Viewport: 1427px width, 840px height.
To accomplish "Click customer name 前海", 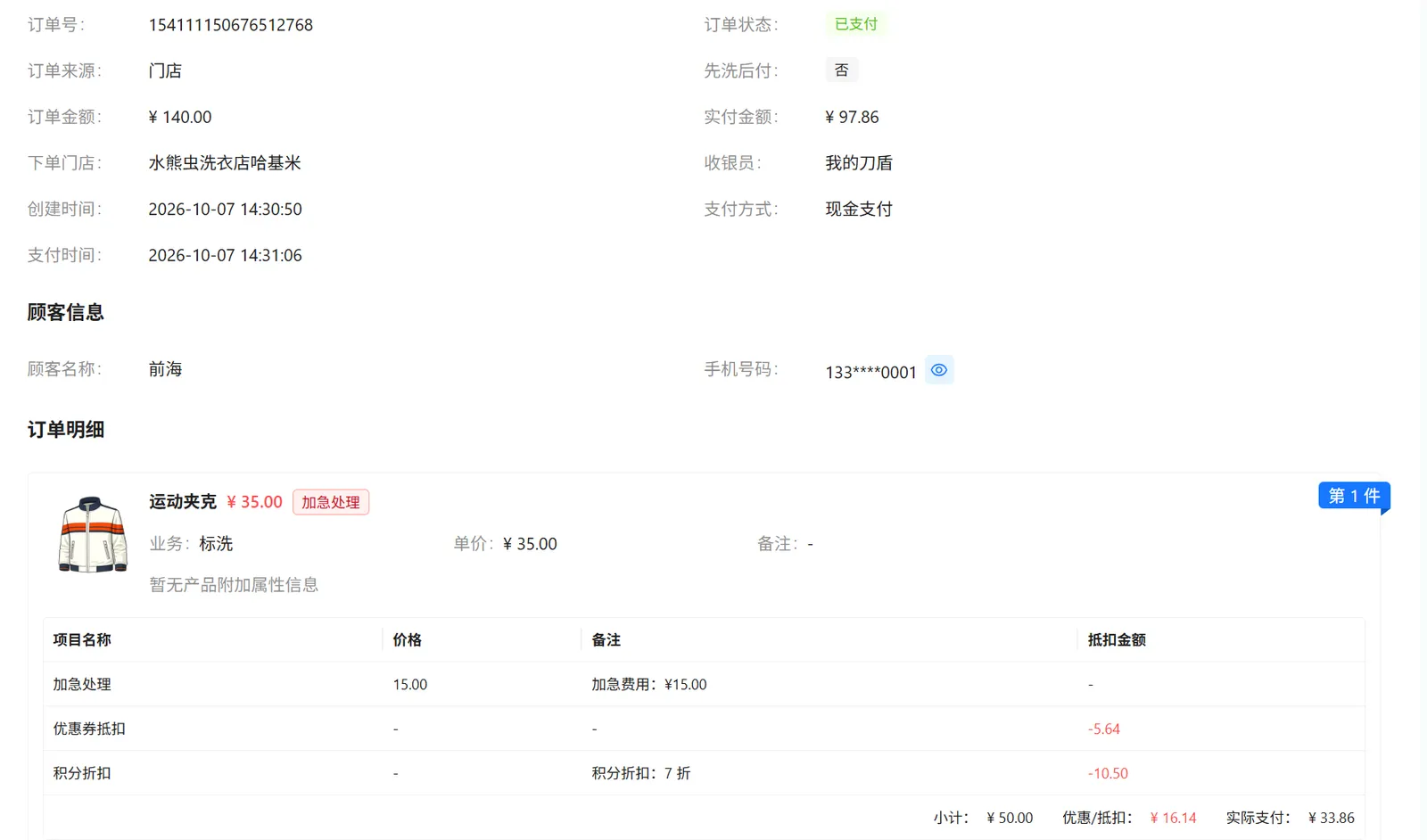I will coord(165,369).
